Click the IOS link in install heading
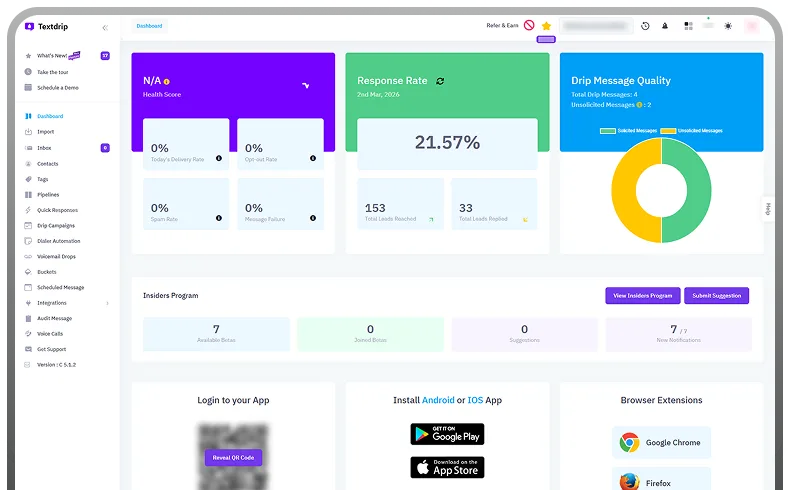The width and height of the screenshot is (790, 490). [x=475, y=400]
